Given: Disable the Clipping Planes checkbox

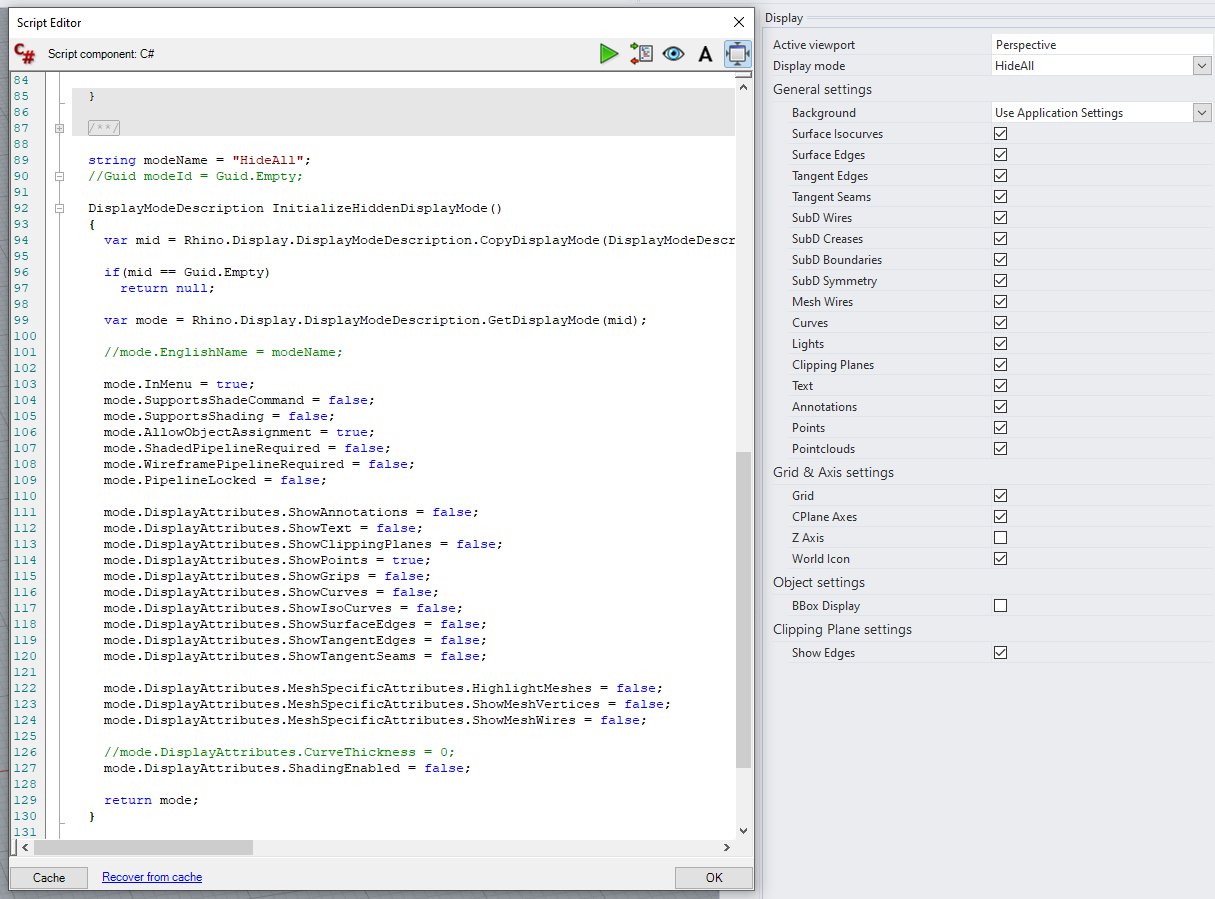Looking at the screenshot, I should [x=1000, y=365].
